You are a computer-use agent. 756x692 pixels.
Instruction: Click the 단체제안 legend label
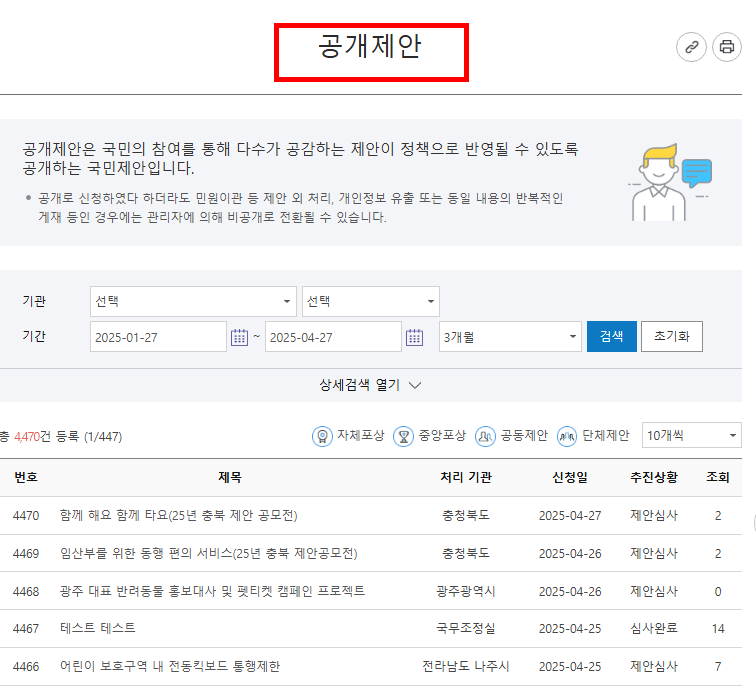coord(606,435)
